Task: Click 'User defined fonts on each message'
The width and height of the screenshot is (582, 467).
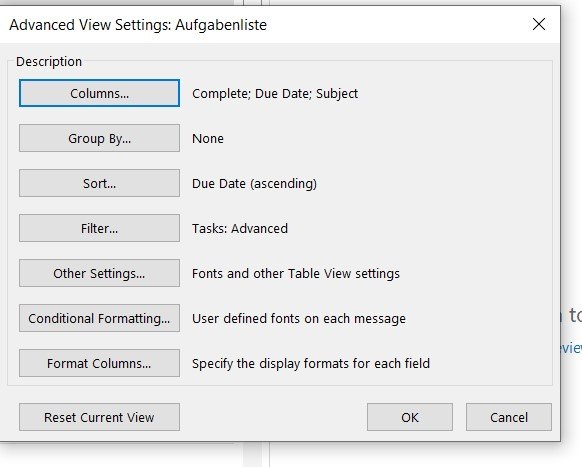Action: click(299, 319)
